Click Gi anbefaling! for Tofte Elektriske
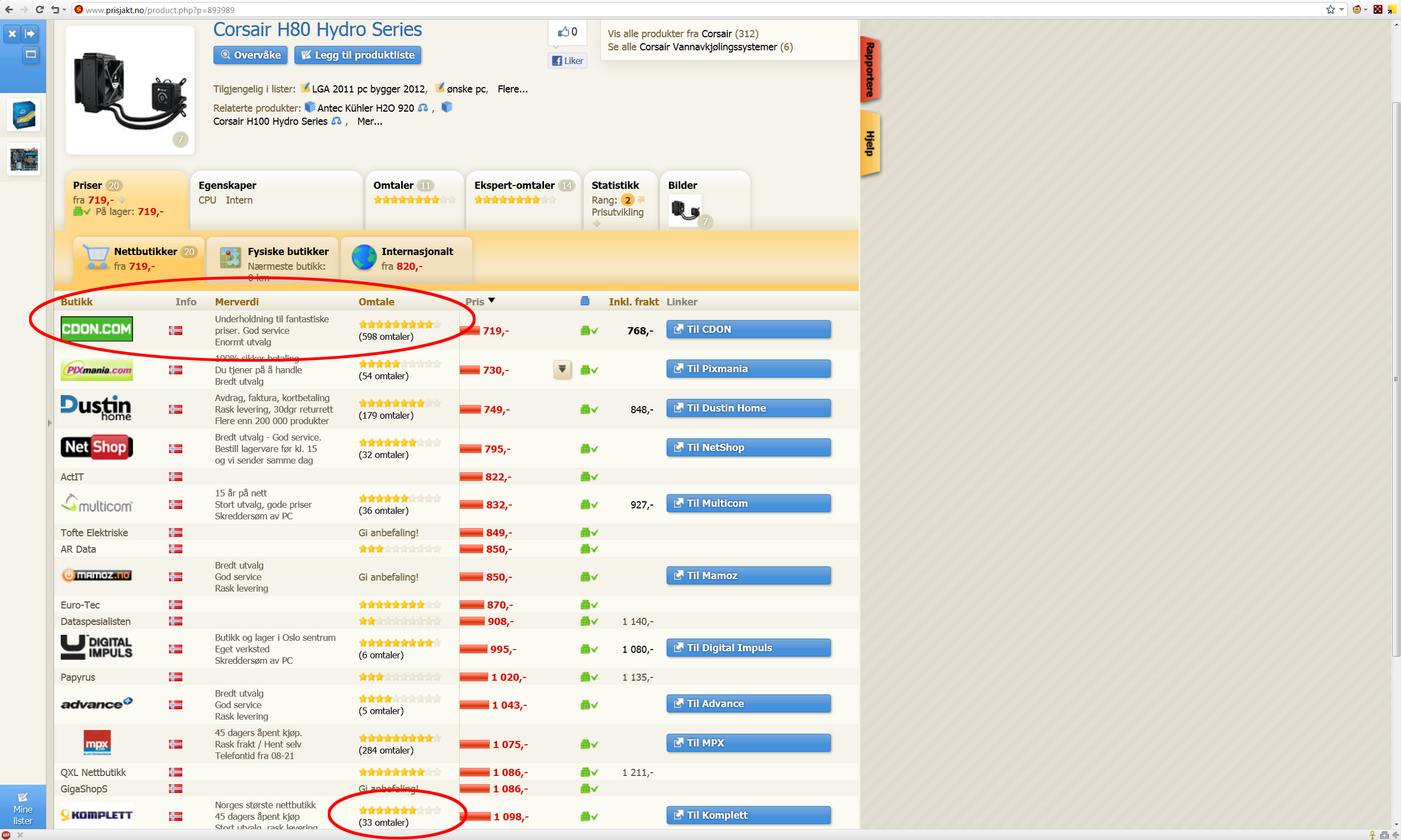This screenshot has height=840, width=1401. click(389, 532)
